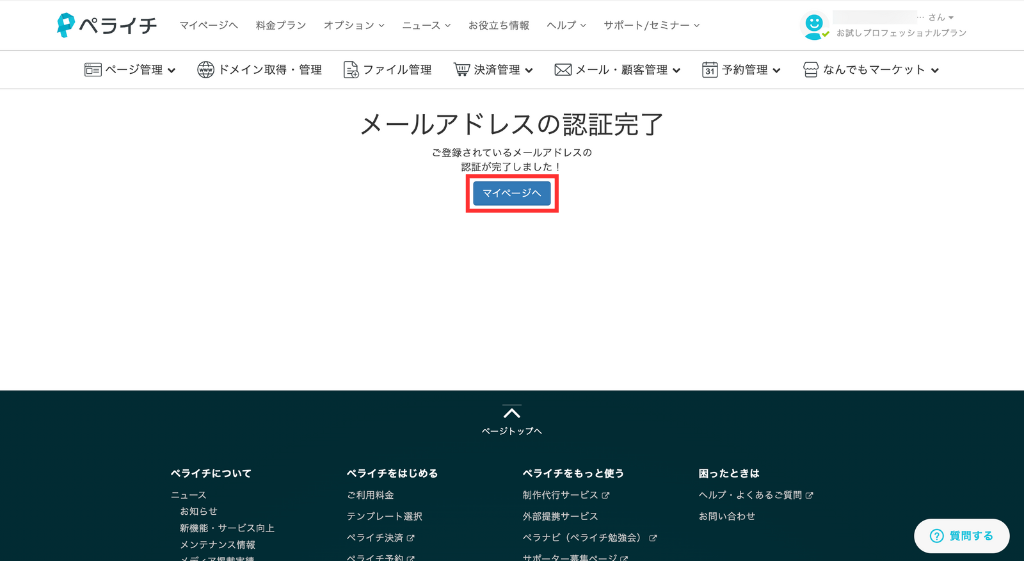Click the ページトップへ up arrow
The height and width of the screenshot is (561, 1024).
pyautogui.click(x=512, y=412)
